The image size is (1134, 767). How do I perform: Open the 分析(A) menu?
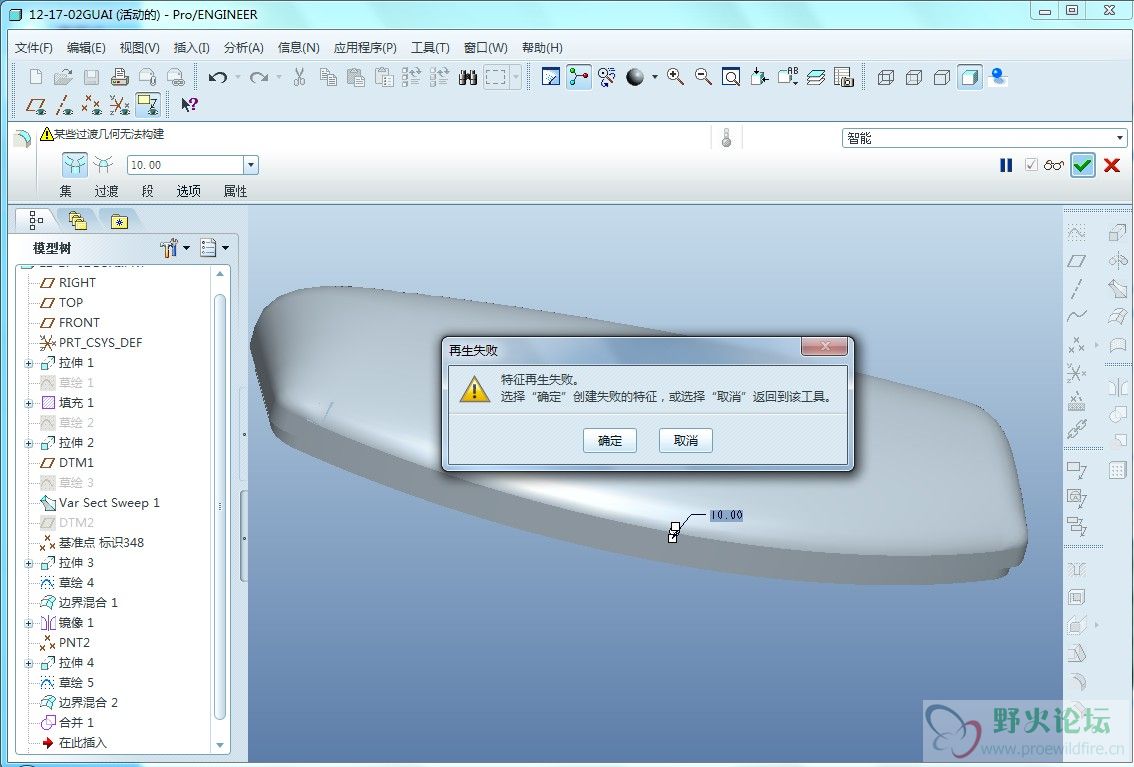[x=244, y=48]
